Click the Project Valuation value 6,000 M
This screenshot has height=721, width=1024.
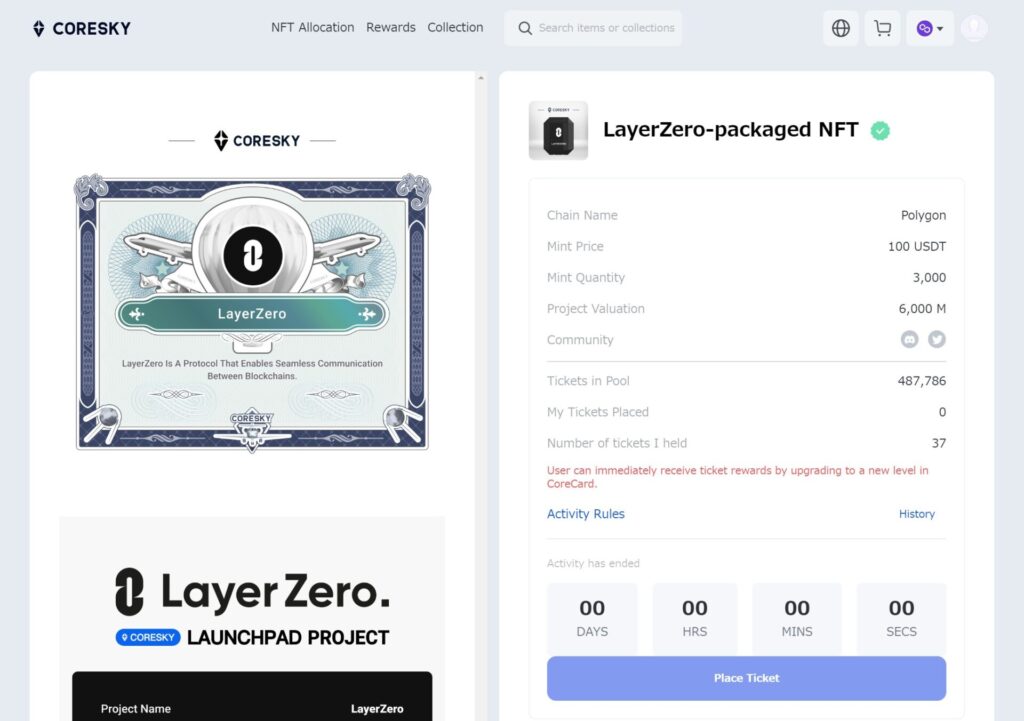coord(922,308)
